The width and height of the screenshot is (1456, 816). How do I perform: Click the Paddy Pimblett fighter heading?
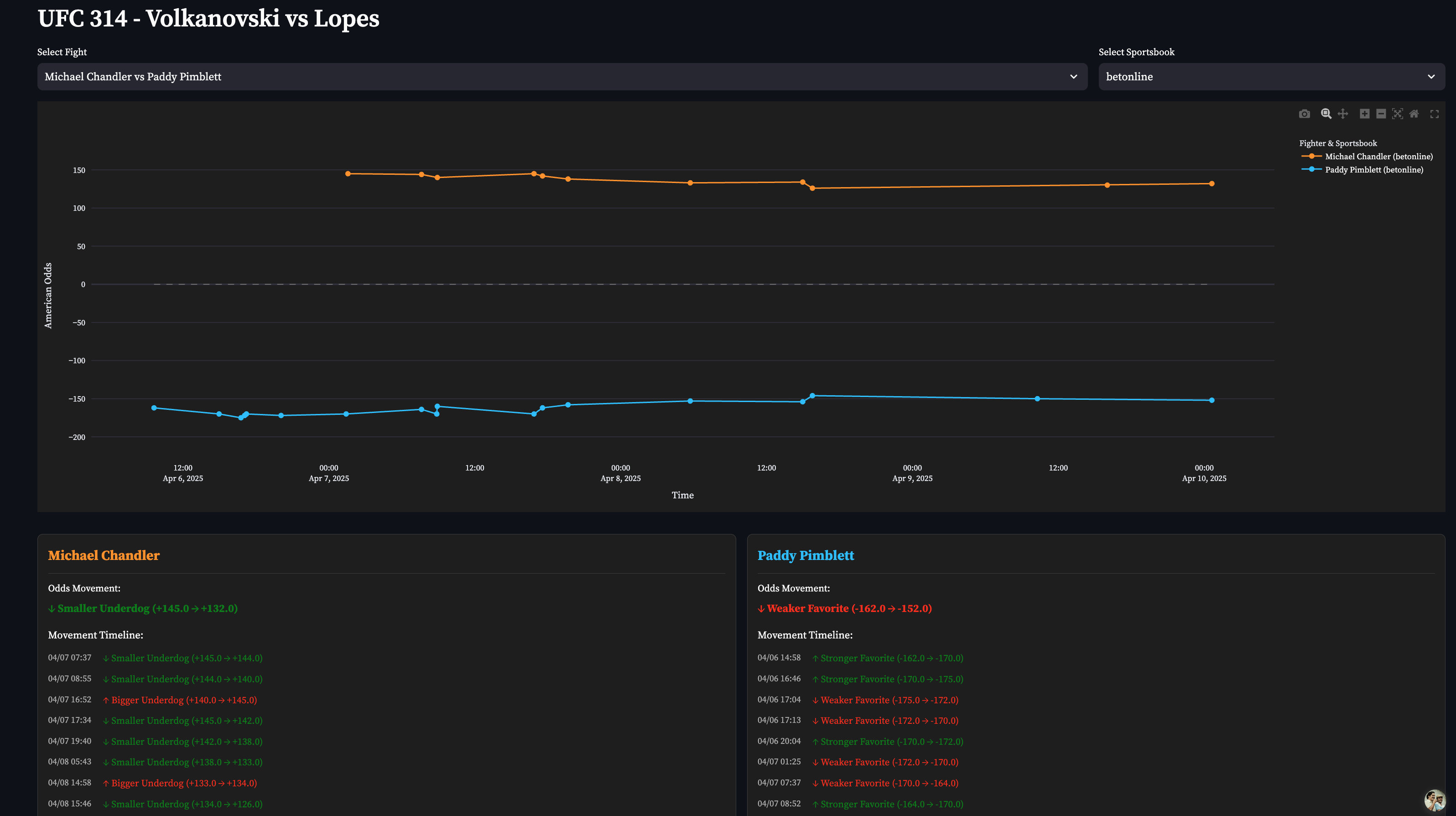point(806,555)
